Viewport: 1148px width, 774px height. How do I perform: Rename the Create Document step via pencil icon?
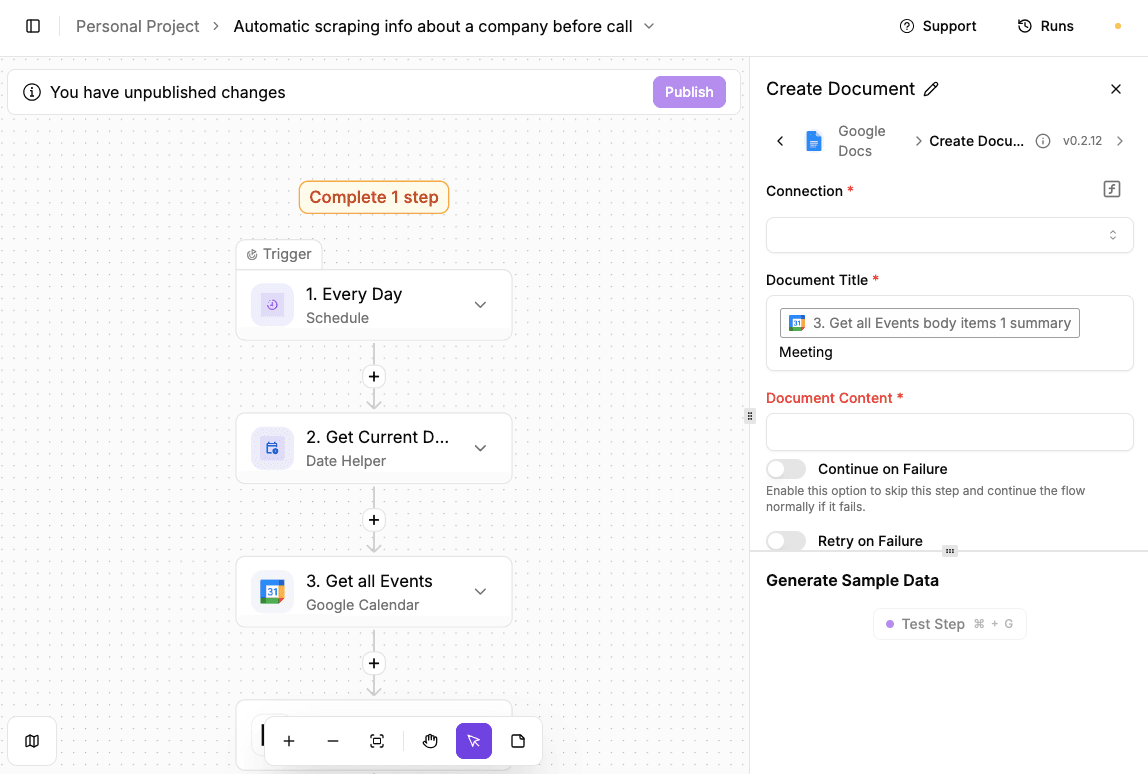point(932,89)
